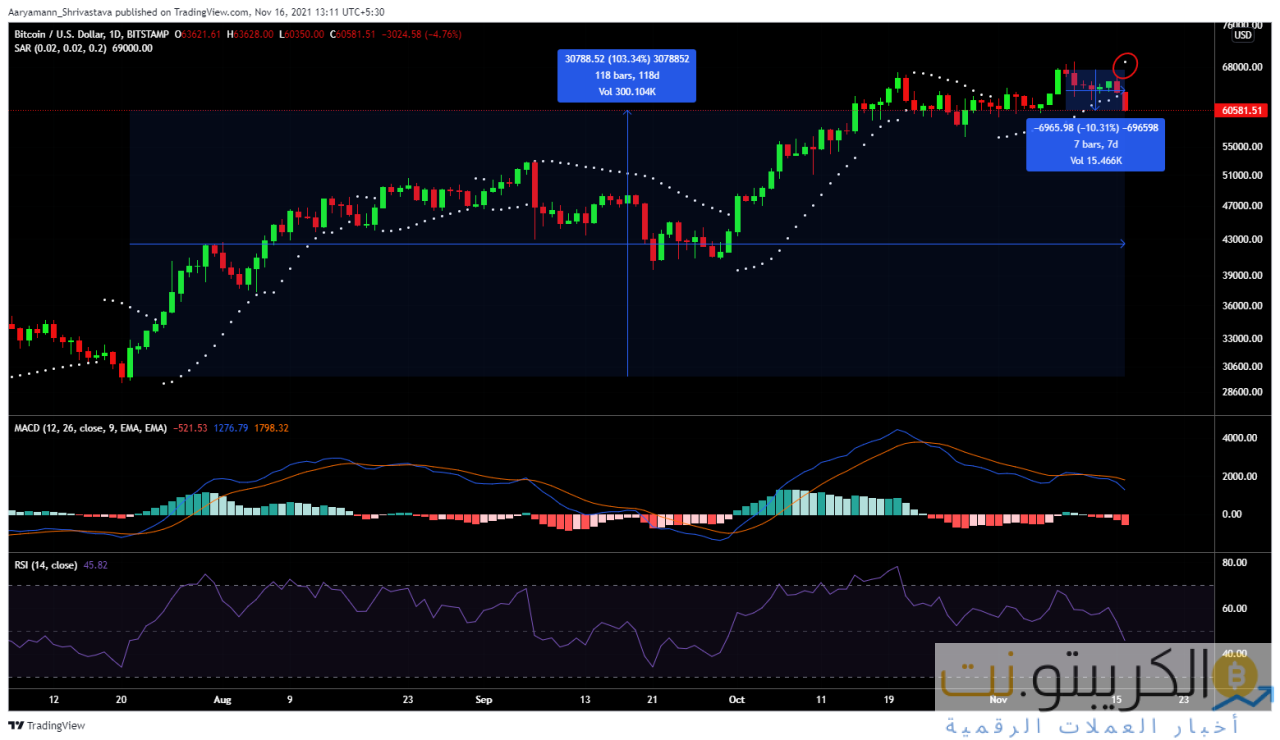
Task: Click the latest red candle at the right edge
Action: coord(1125,99)
